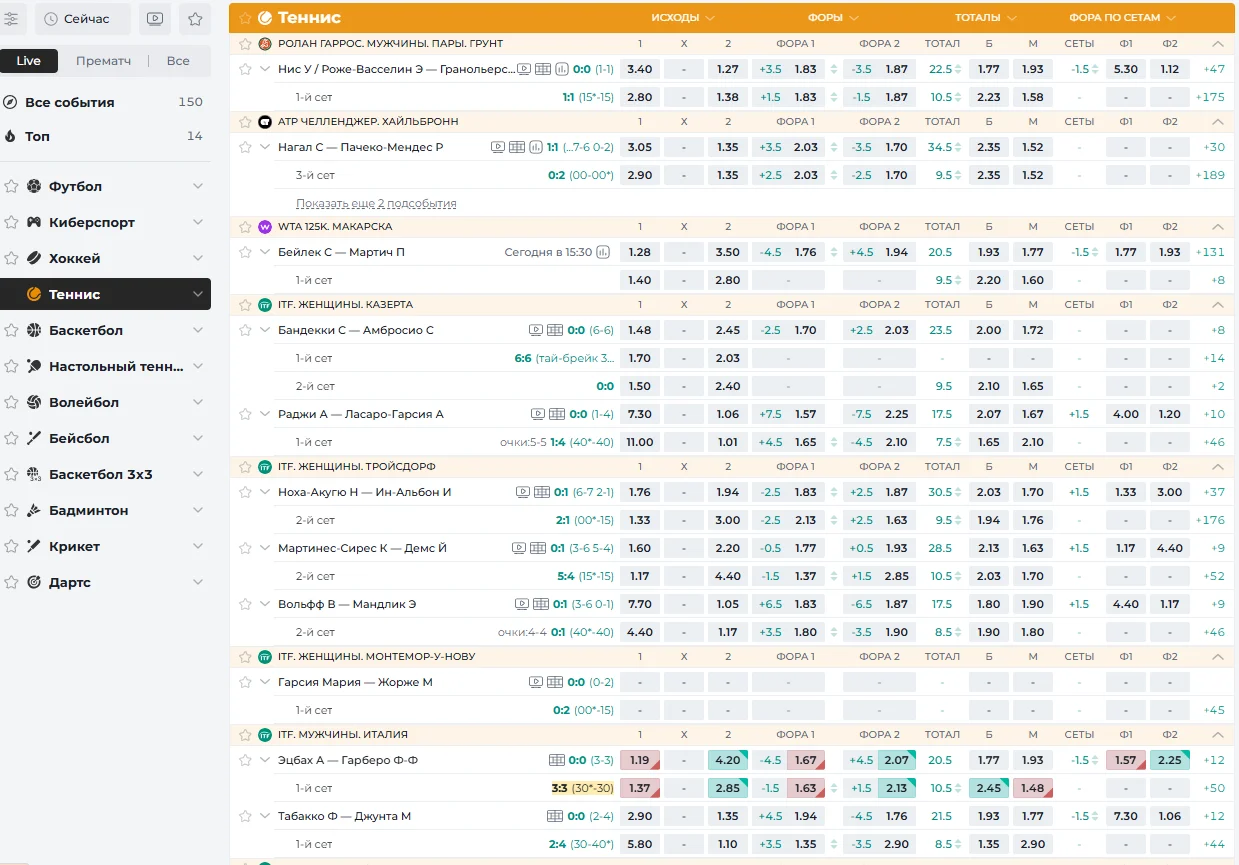
Task: Expand the Баскетбол sport category
Action: pos(198,331)
